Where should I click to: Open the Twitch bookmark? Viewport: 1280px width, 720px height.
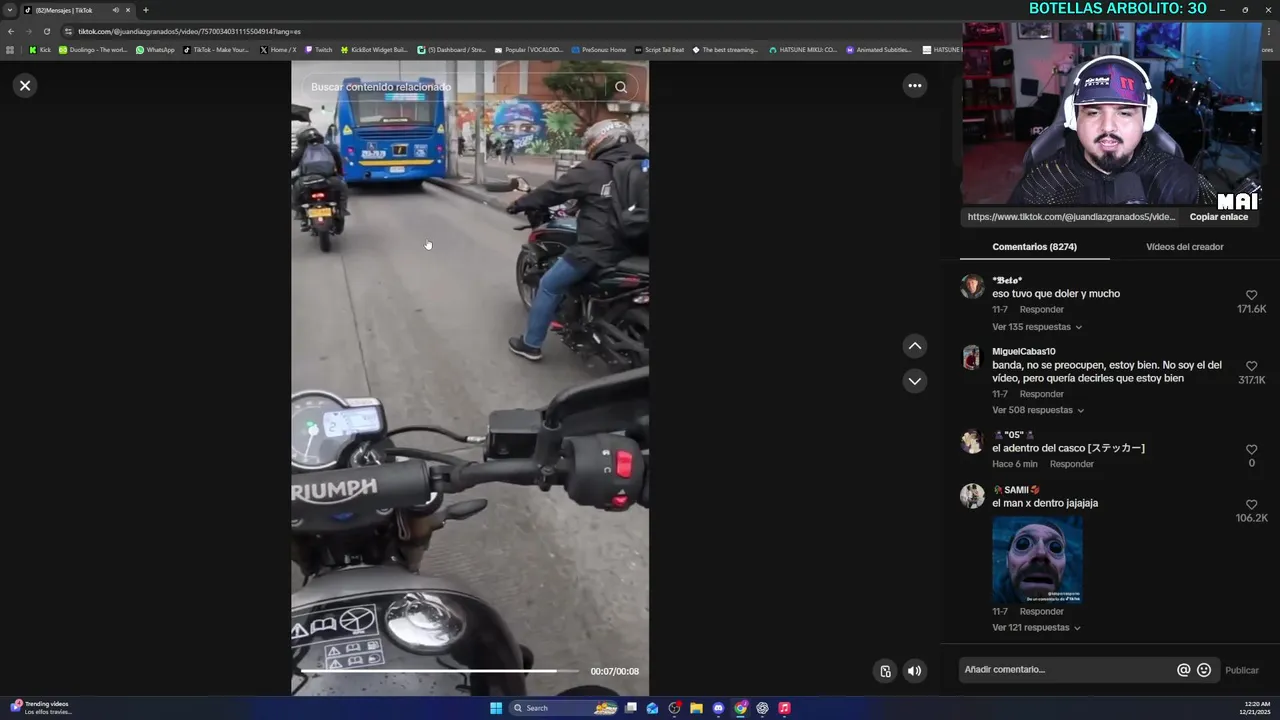(318, 50)
